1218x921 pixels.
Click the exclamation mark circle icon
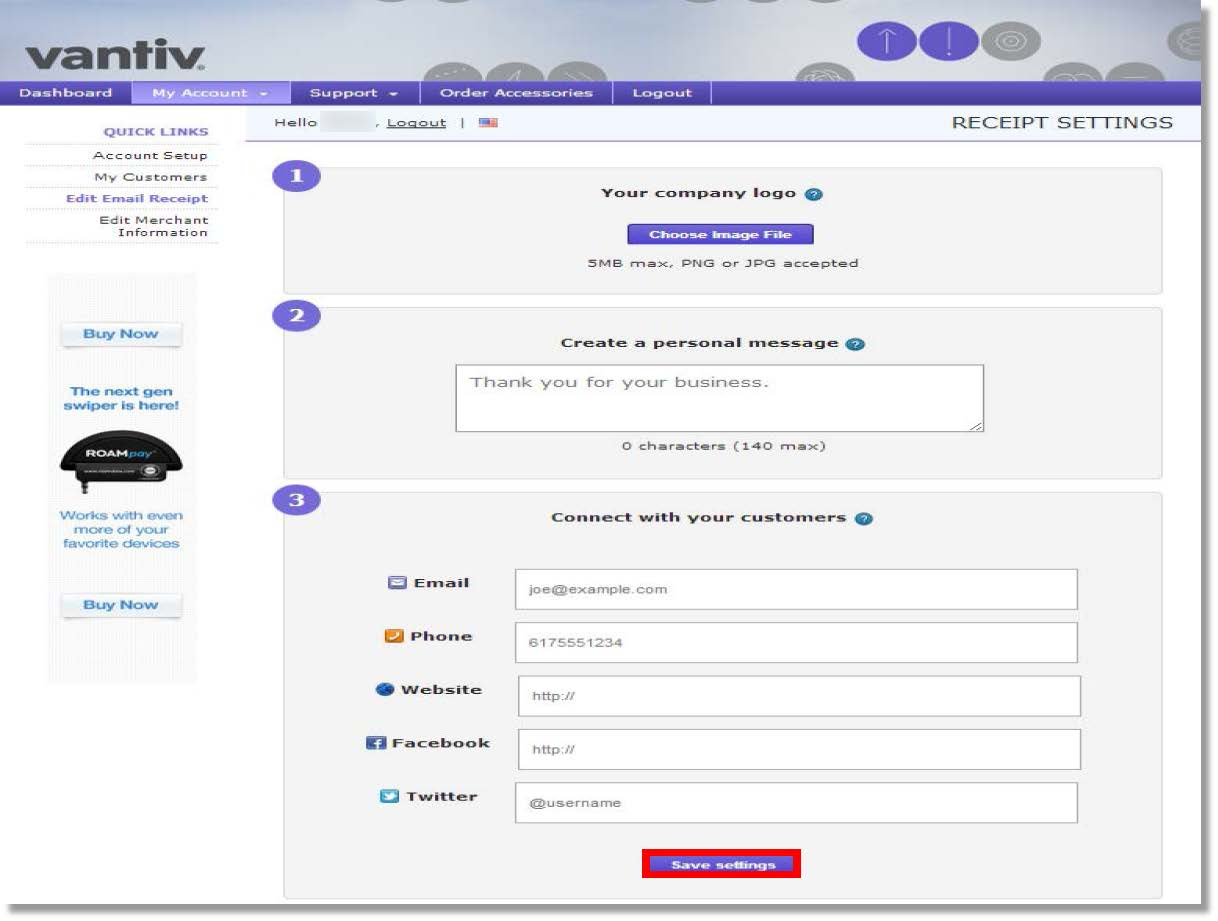pos(948,41)
